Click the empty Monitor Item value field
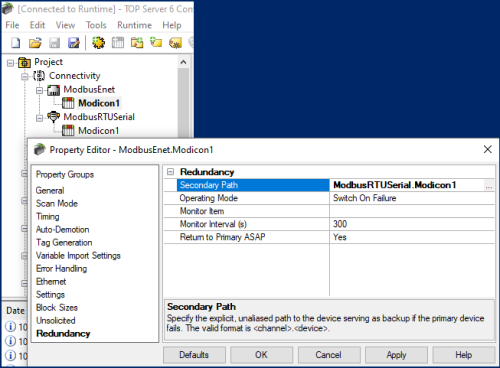Screen dimensions: 500x368 point(412,211)
